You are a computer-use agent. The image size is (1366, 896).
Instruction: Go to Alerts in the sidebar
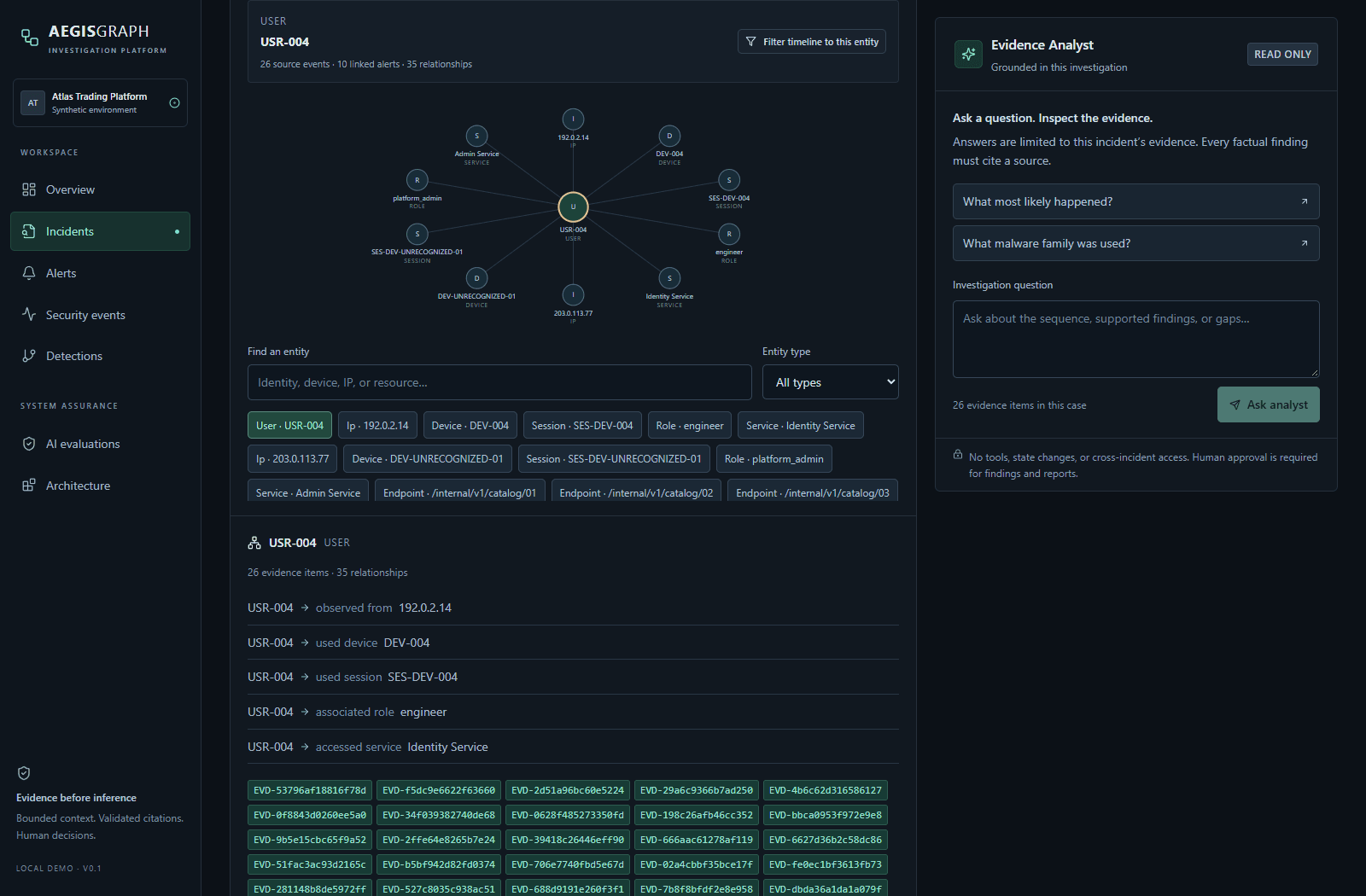click(x=100, y=273)
